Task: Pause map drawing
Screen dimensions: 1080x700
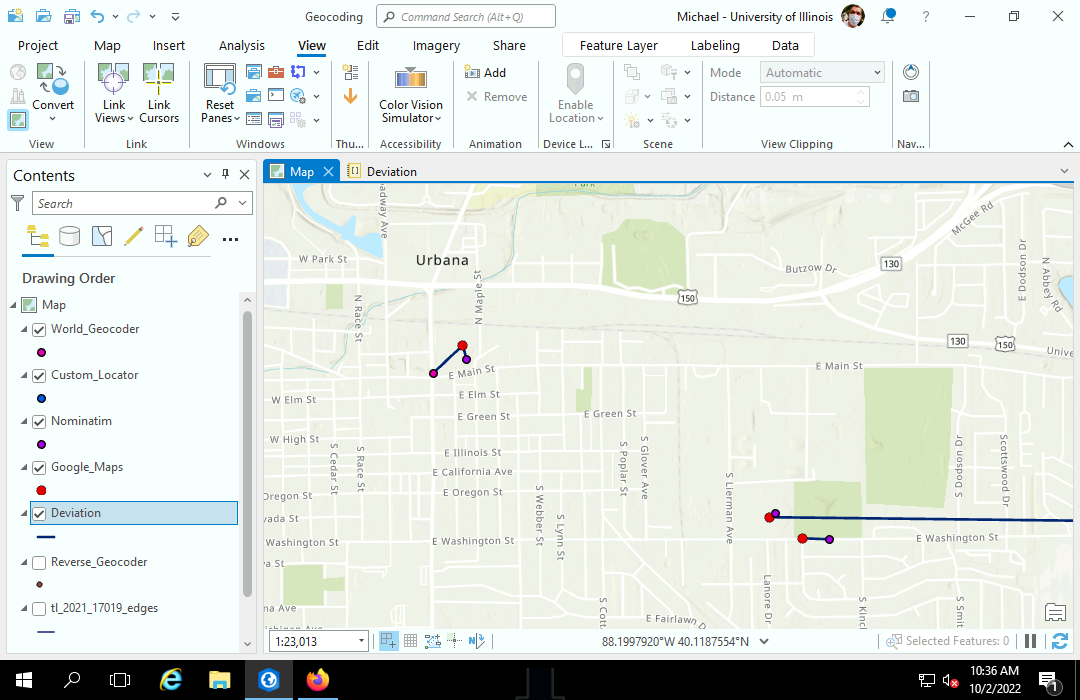Action: (1030, 641)
